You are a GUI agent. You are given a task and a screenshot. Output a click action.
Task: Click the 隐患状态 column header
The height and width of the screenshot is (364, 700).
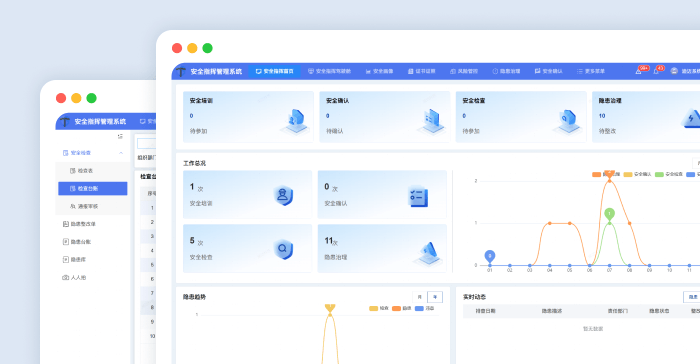[659, 311]
